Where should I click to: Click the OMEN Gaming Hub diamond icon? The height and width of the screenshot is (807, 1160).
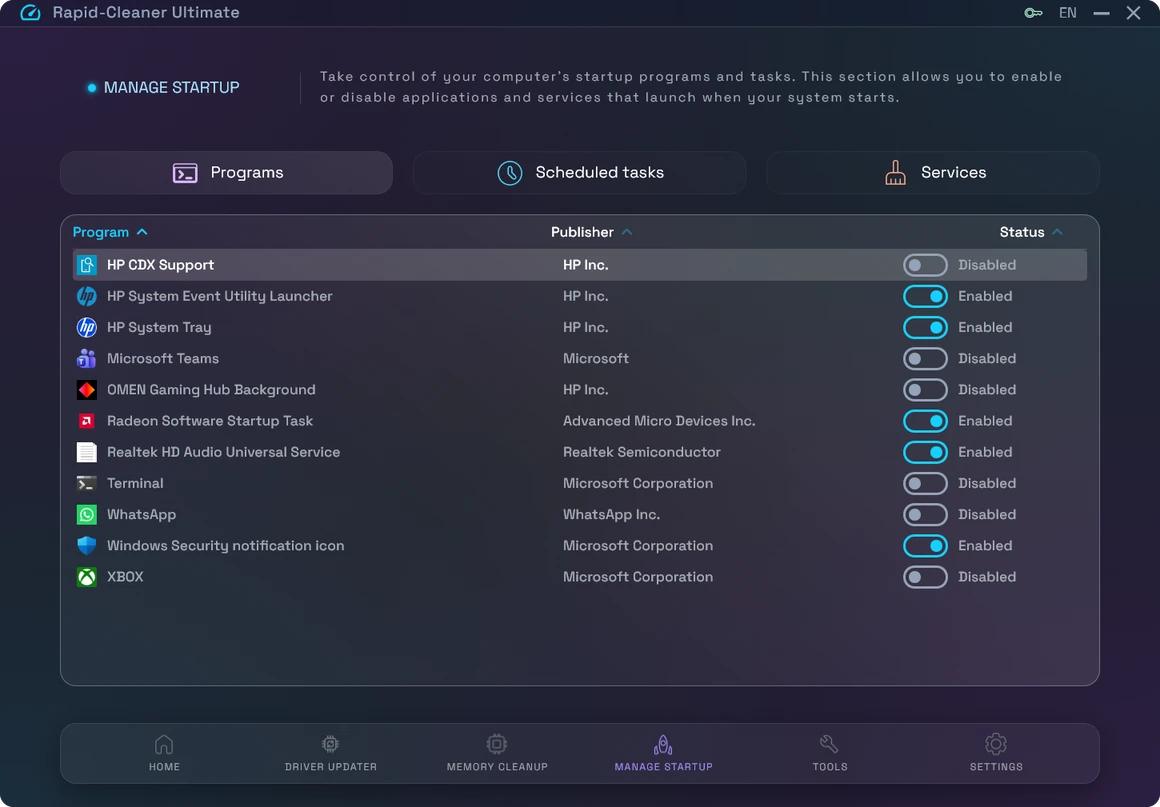[x=87, y=389]
